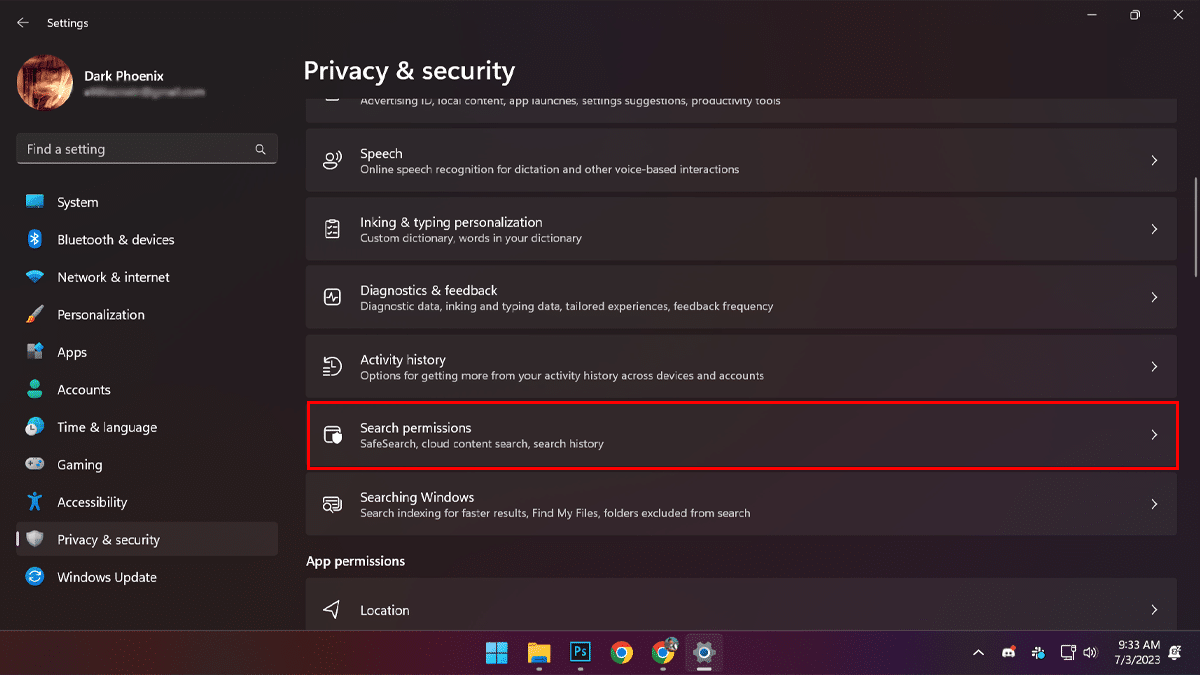Click the vertical scrollbar on the right
The height and width of the screenshot is (675, 1200).
pyautogui.click(x=1196, y=230)
